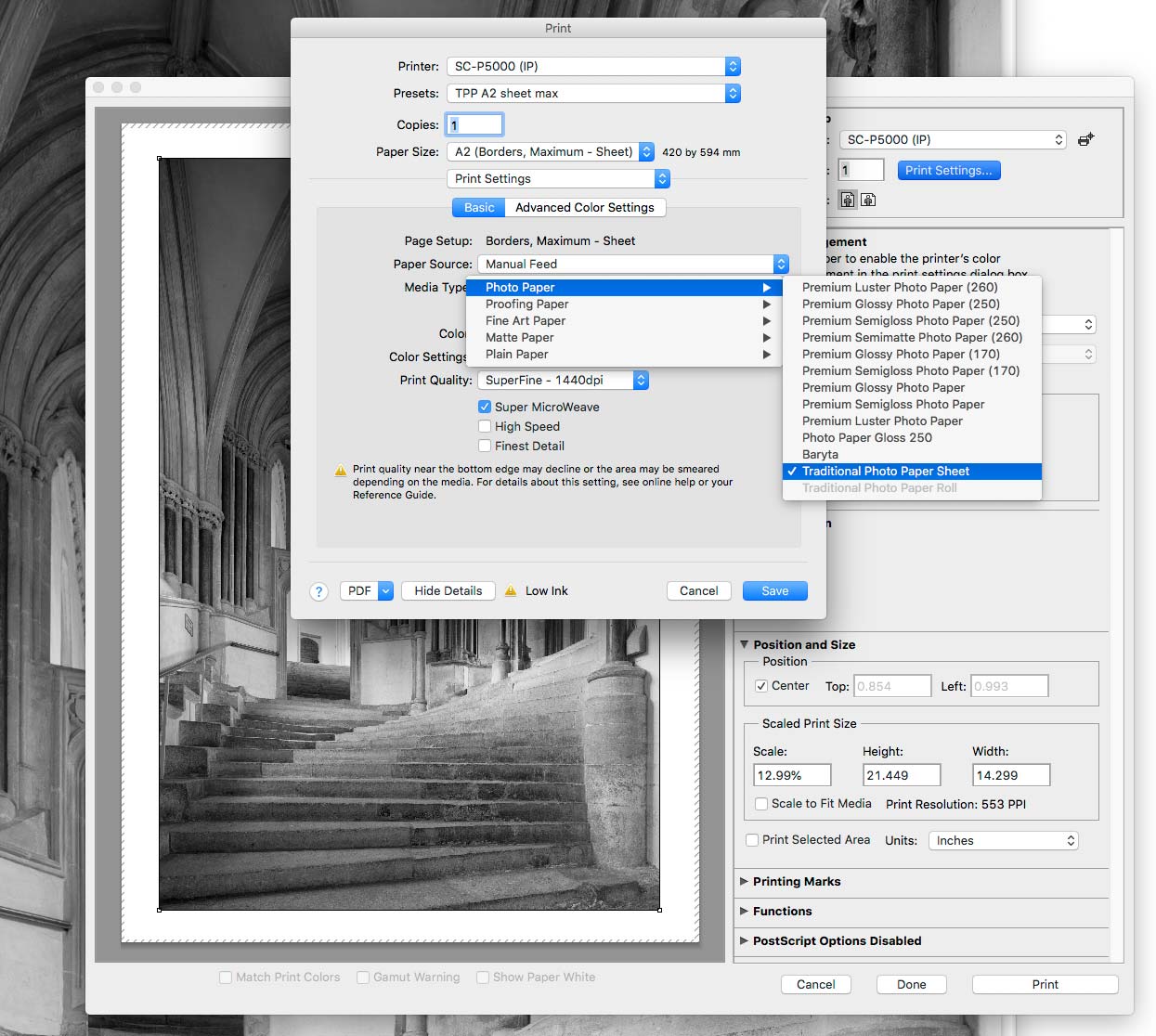Uncheck the Center position checkbox
This screenshot has height=1036, width=1156.
(761, 686)
